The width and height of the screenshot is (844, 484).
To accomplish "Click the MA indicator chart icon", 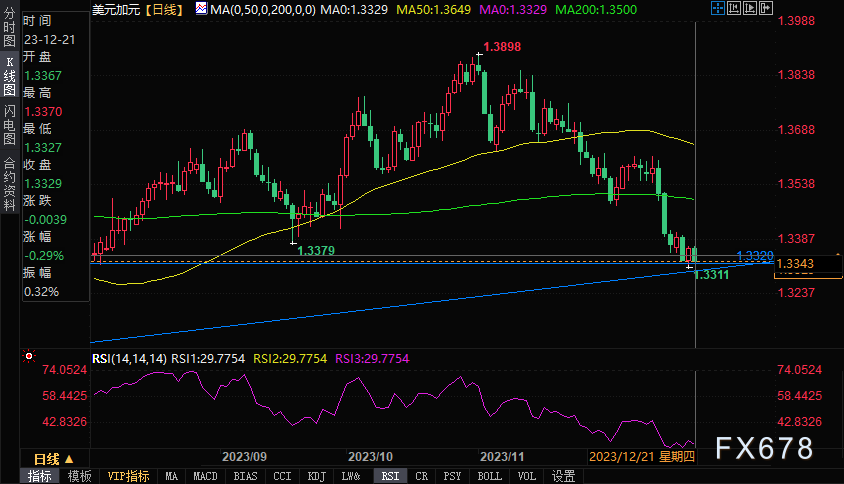I will click(x=201, y=8).
